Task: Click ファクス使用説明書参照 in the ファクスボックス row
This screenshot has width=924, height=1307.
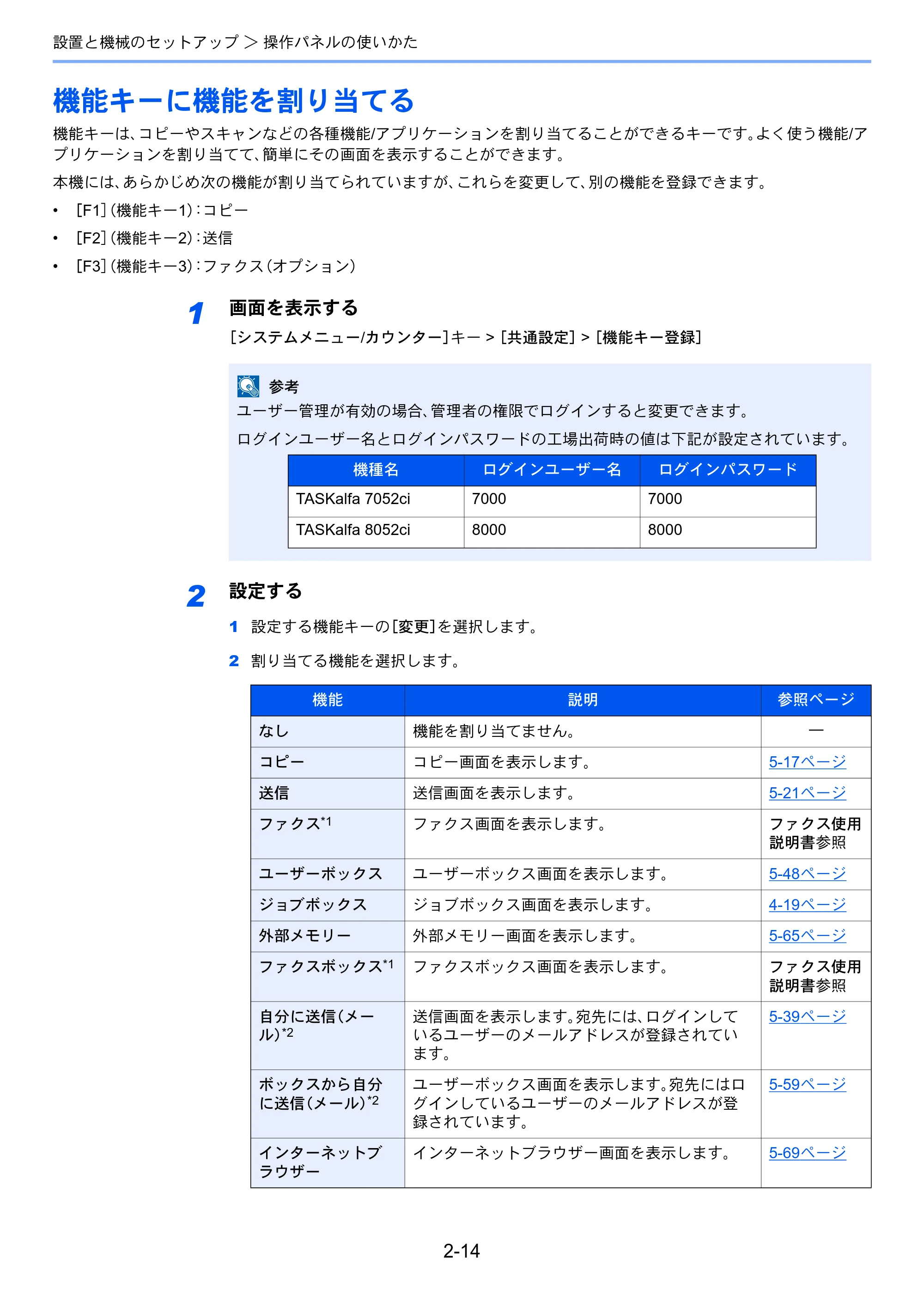Action: 815,976
